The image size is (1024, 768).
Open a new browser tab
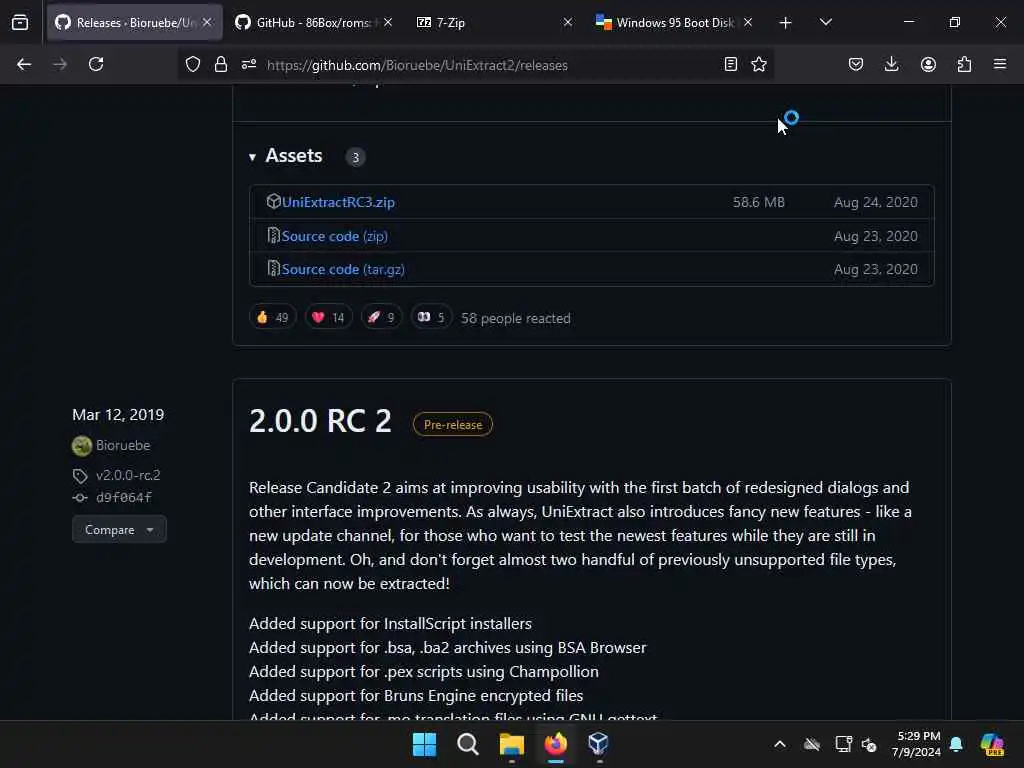pos(786,23)
